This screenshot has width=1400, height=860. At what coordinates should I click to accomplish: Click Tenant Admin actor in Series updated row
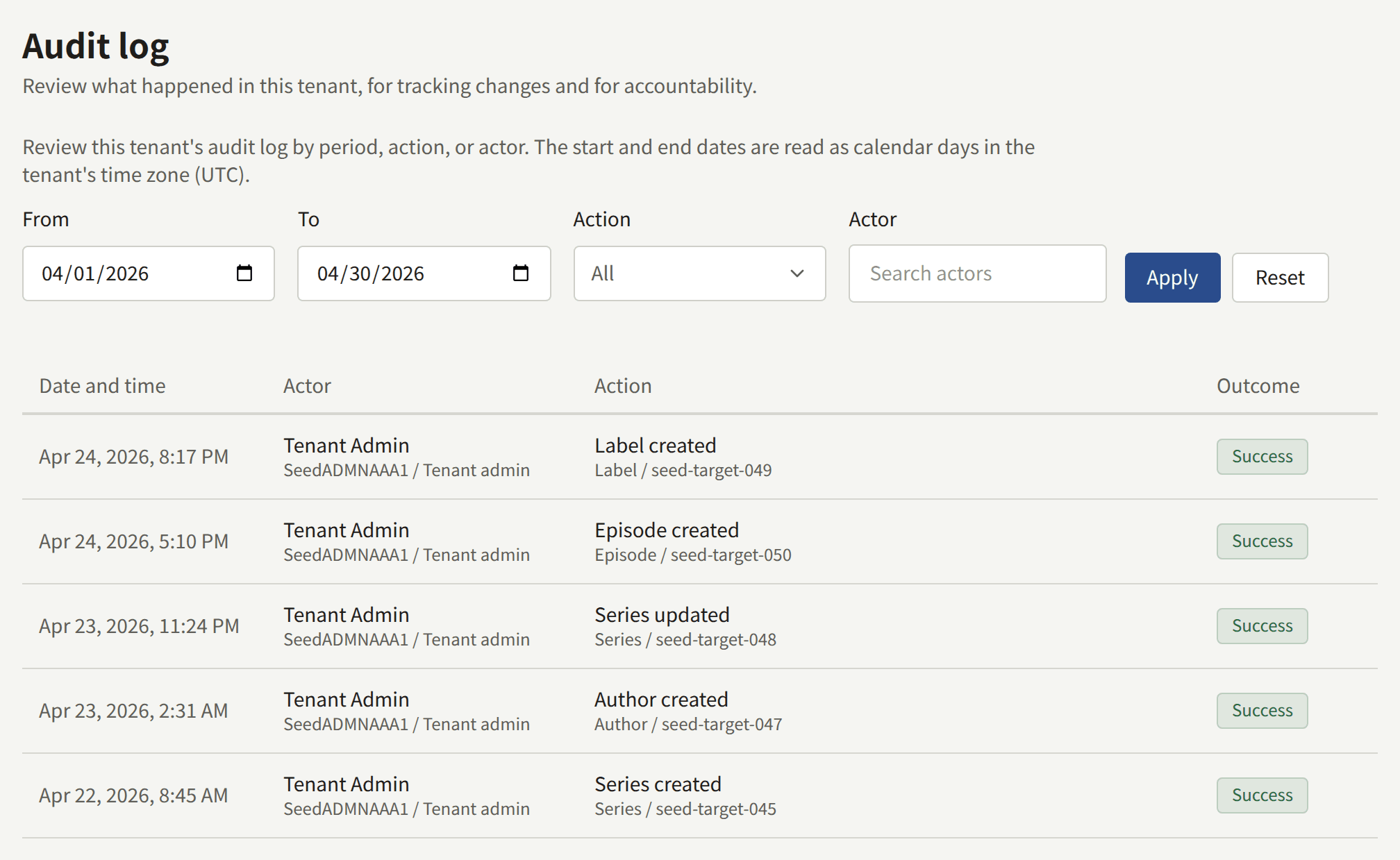pos(346,615)
